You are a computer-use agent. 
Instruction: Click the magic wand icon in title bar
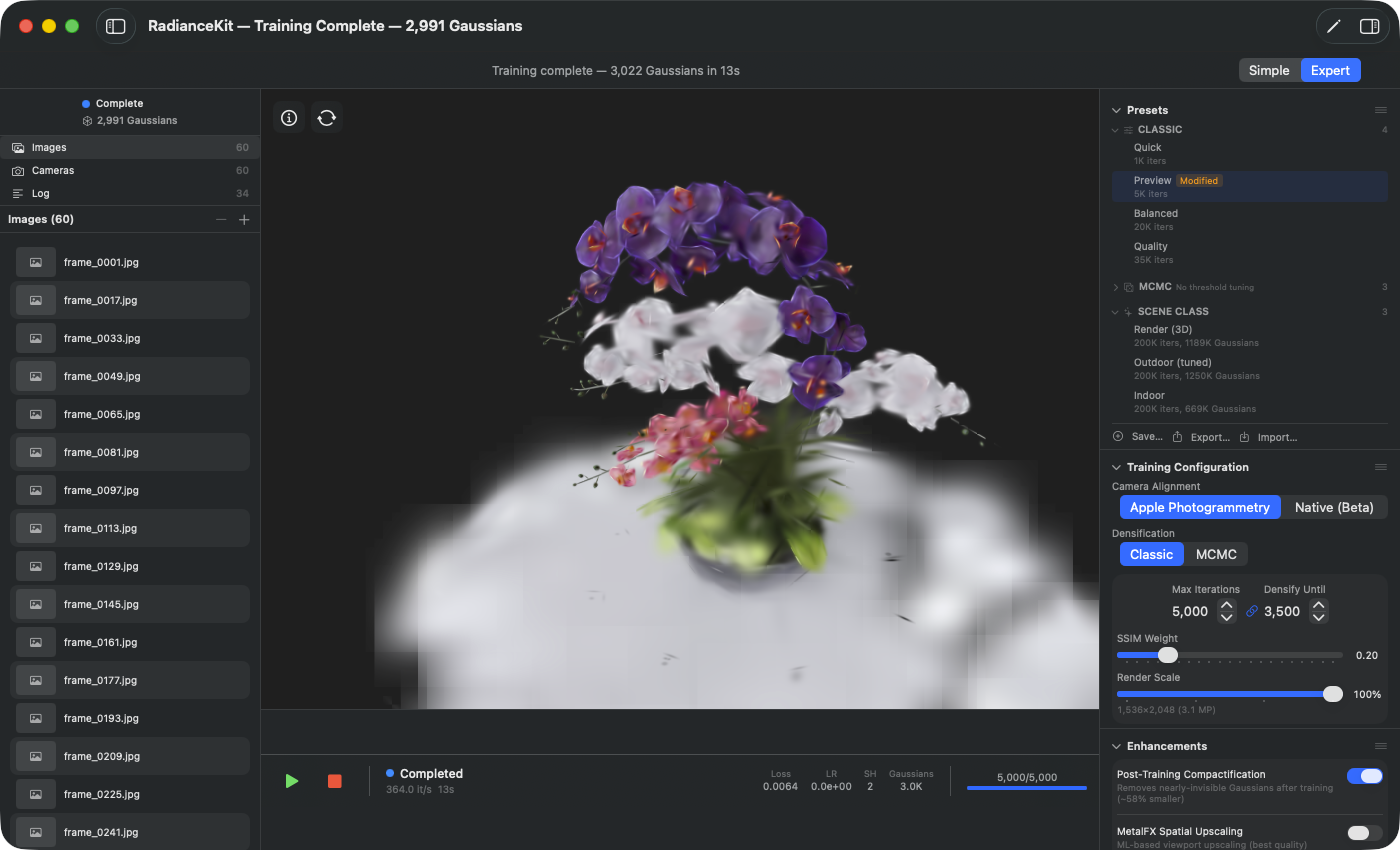[x=1333, y=27]
